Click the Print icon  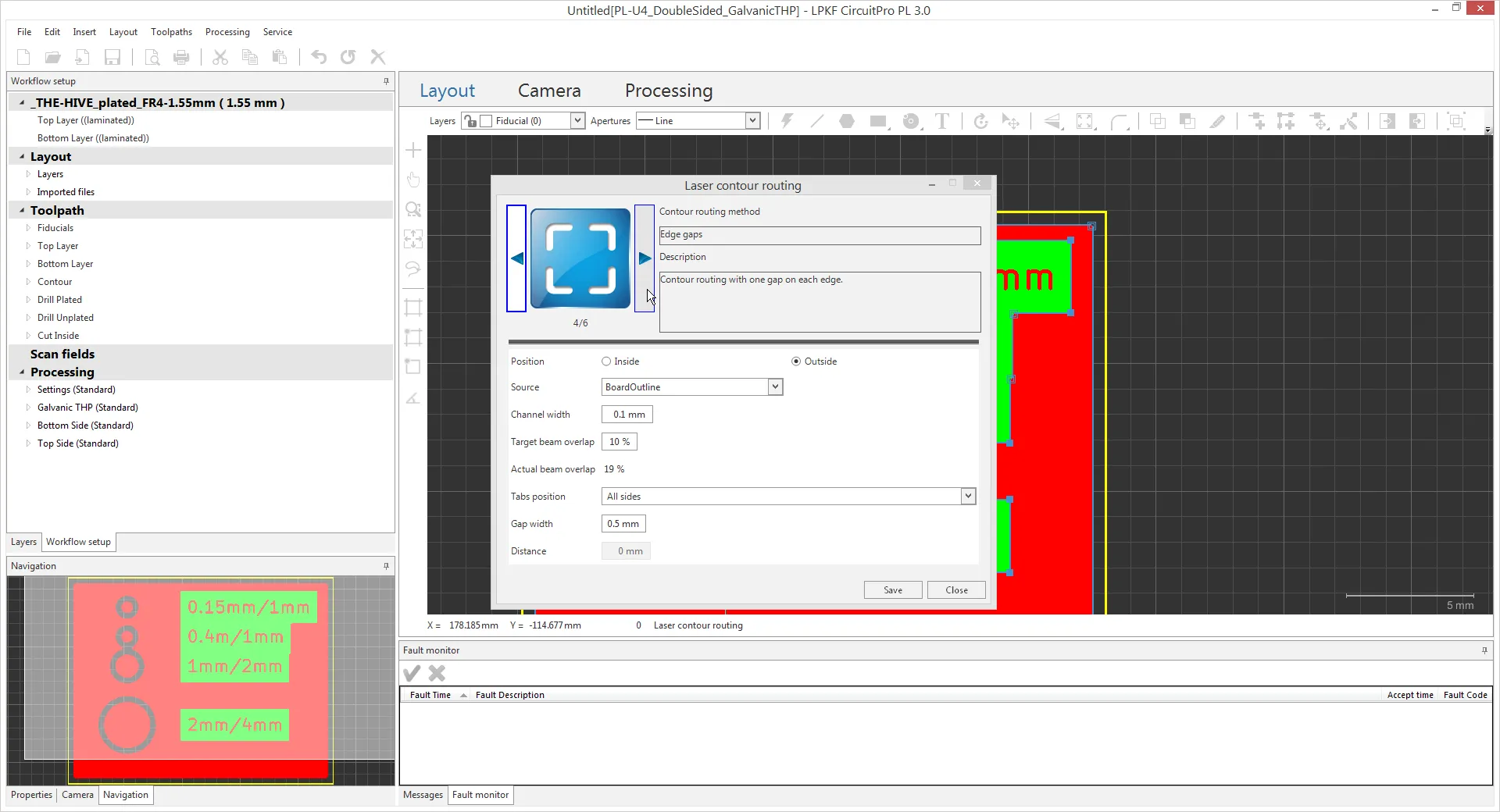[x=181, y=57]
